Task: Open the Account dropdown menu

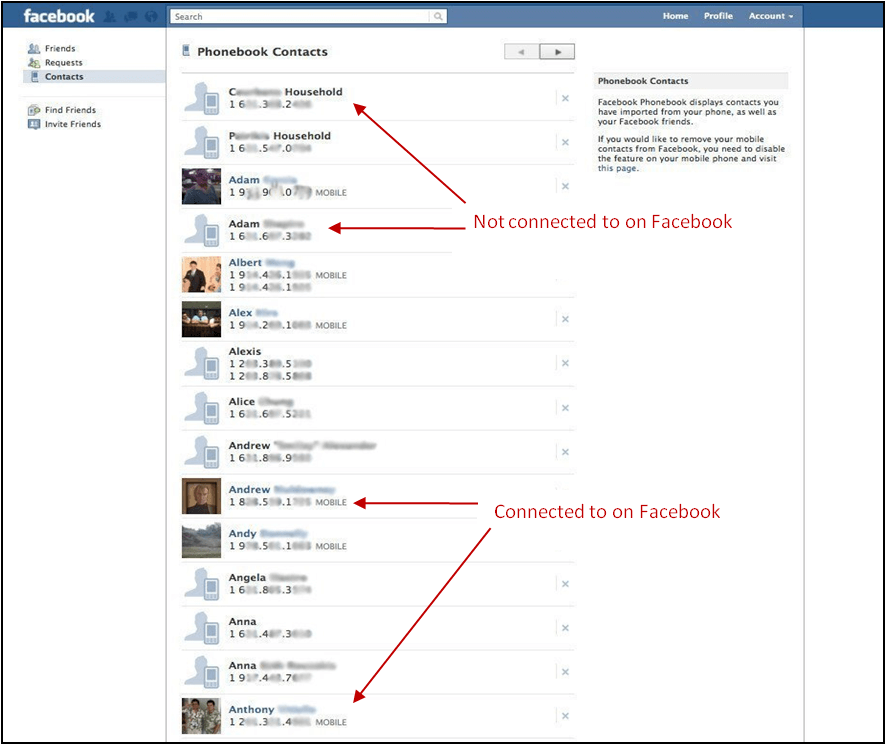Action: point(769,16)
